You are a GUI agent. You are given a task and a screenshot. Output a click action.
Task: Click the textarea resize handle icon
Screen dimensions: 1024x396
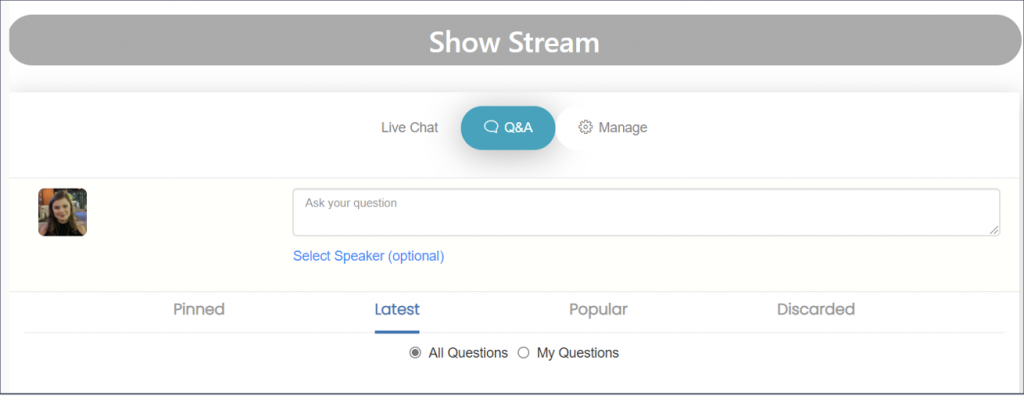coord(994,229)
